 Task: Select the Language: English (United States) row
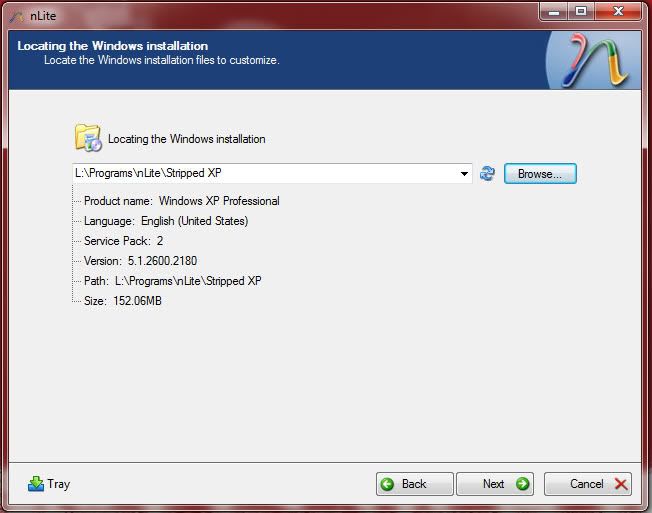166,221
